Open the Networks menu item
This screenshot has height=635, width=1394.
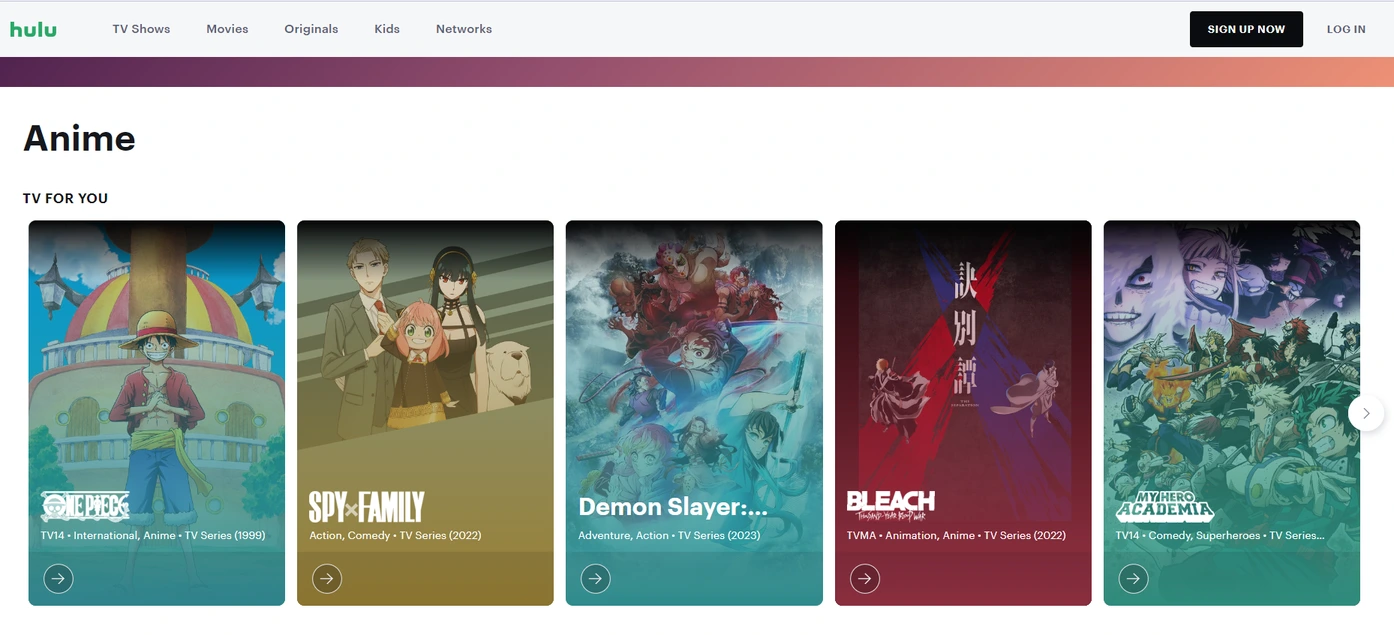point(464,29)
